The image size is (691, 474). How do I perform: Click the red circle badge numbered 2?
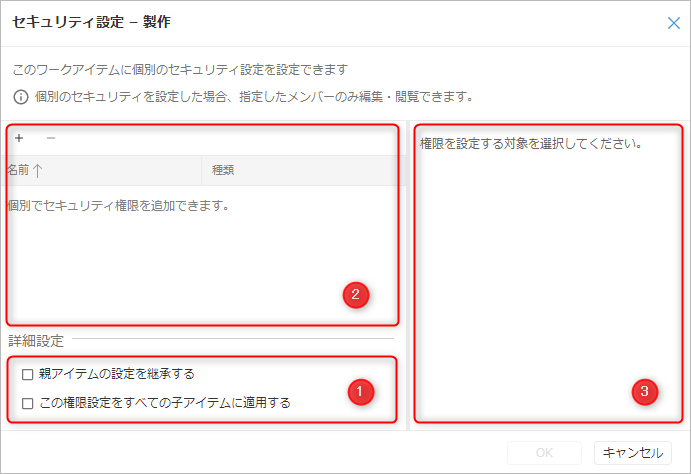[355, 294]
